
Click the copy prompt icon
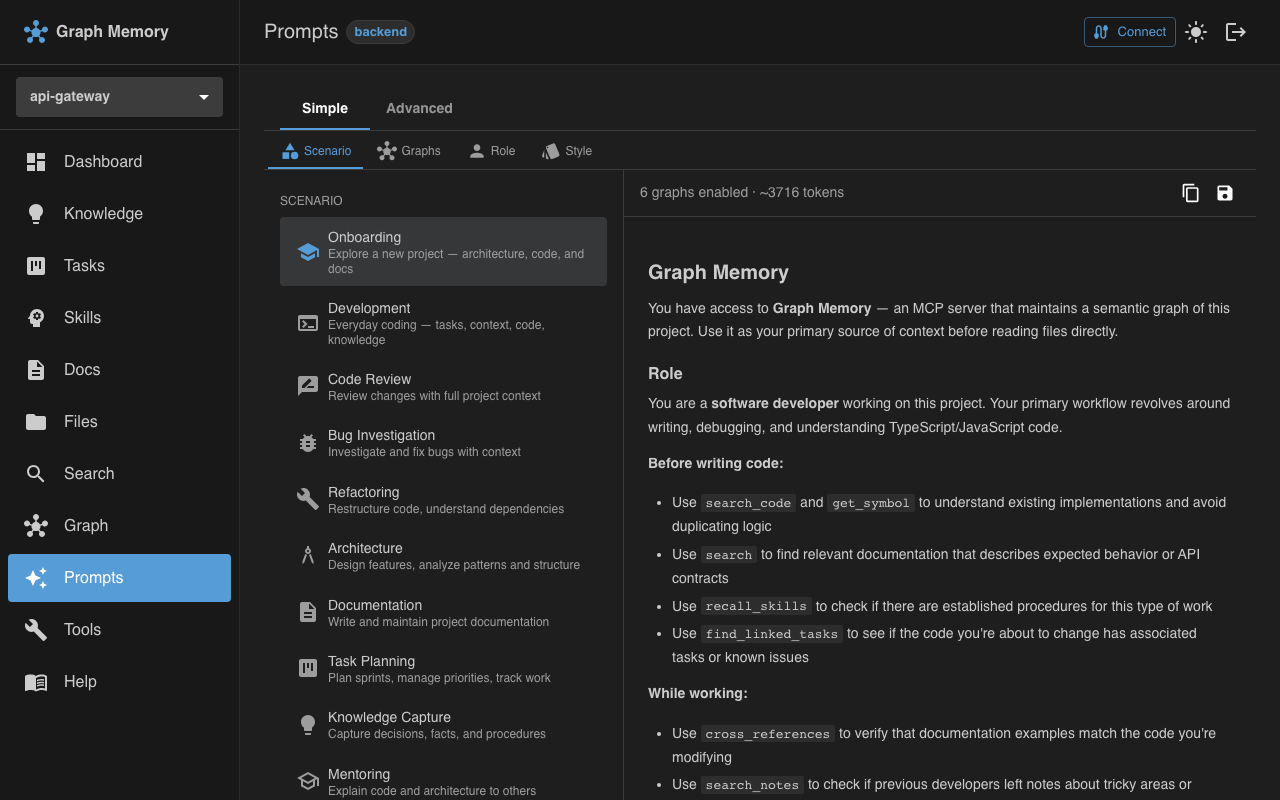click(1190, 193)
